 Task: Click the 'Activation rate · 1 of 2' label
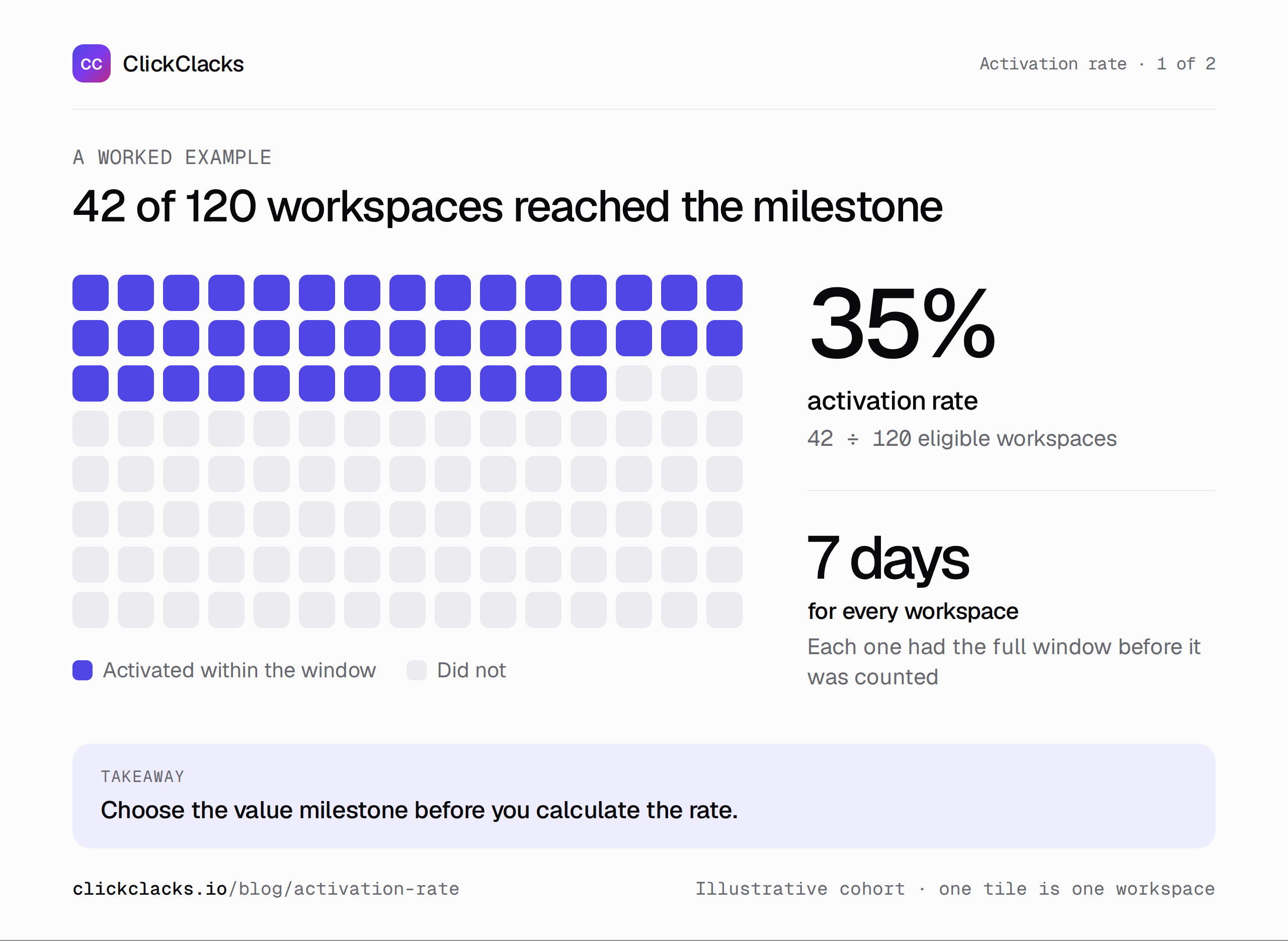click(1097, 63)
